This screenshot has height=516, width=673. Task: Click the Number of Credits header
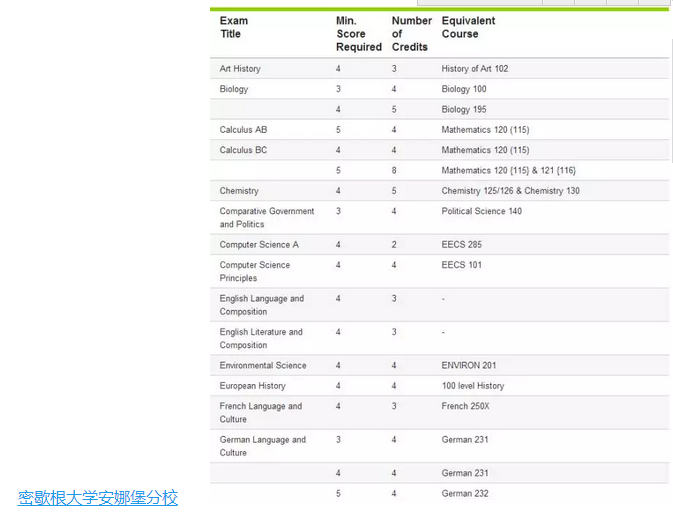pyautogui.click(x=412, y=33)
